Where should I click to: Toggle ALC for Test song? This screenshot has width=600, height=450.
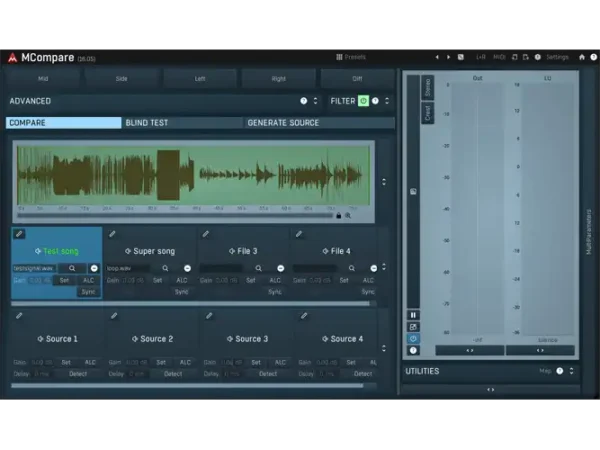(88, 280)
